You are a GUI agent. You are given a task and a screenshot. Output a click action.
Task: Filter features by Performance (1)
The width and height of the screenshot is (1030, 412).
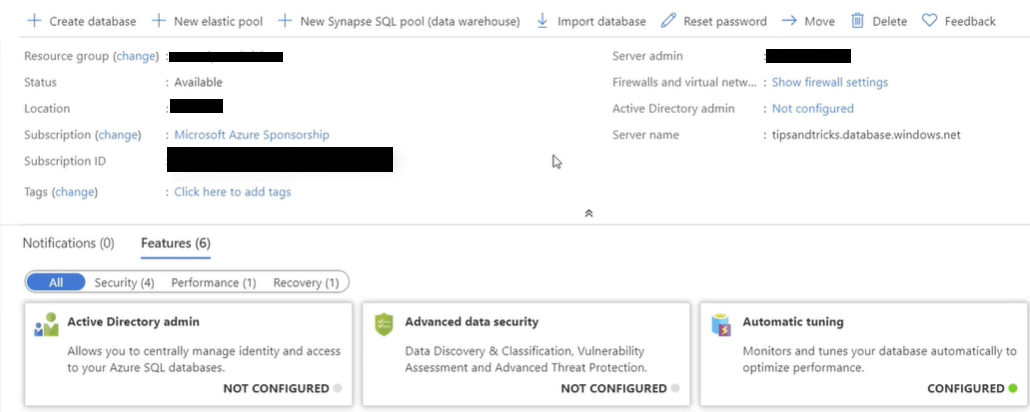[213, 283]
